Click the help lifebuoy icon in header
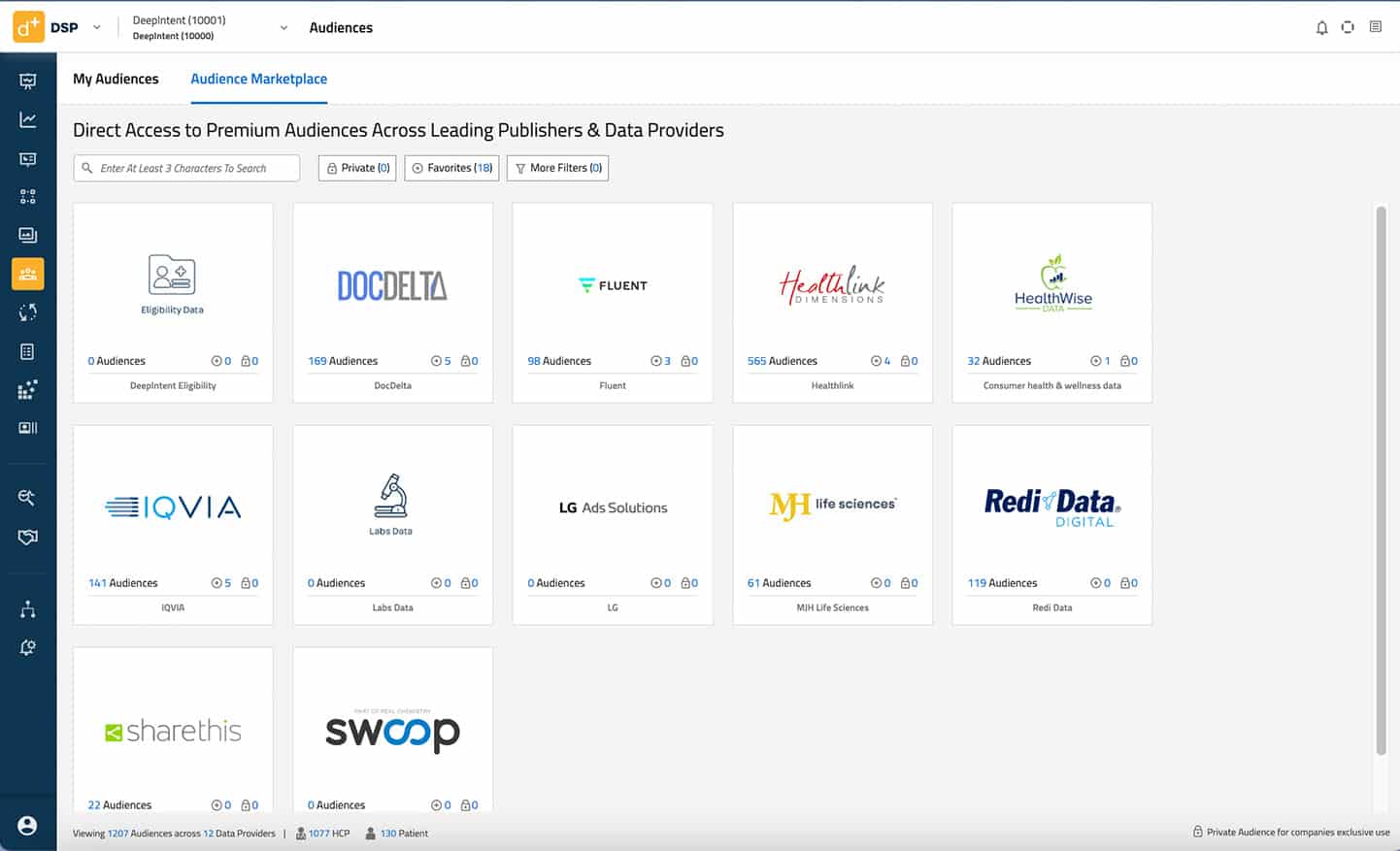This screenshot has height=851, width=1400. click(1348, 27)
